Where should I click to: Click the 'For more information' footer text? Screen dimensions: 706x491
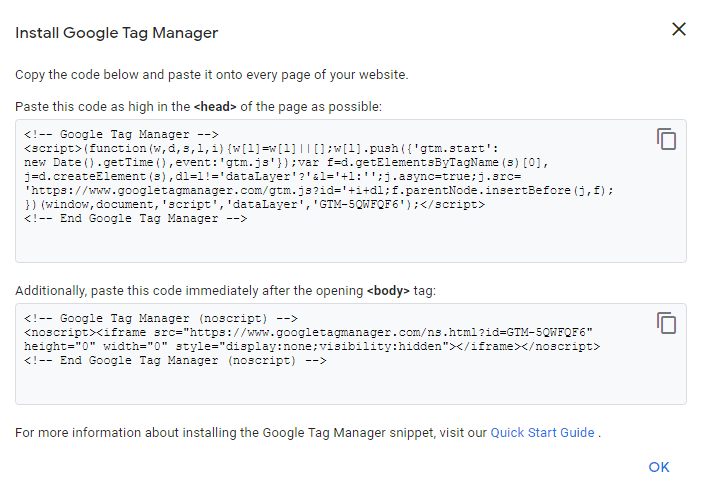coord(250,433)
